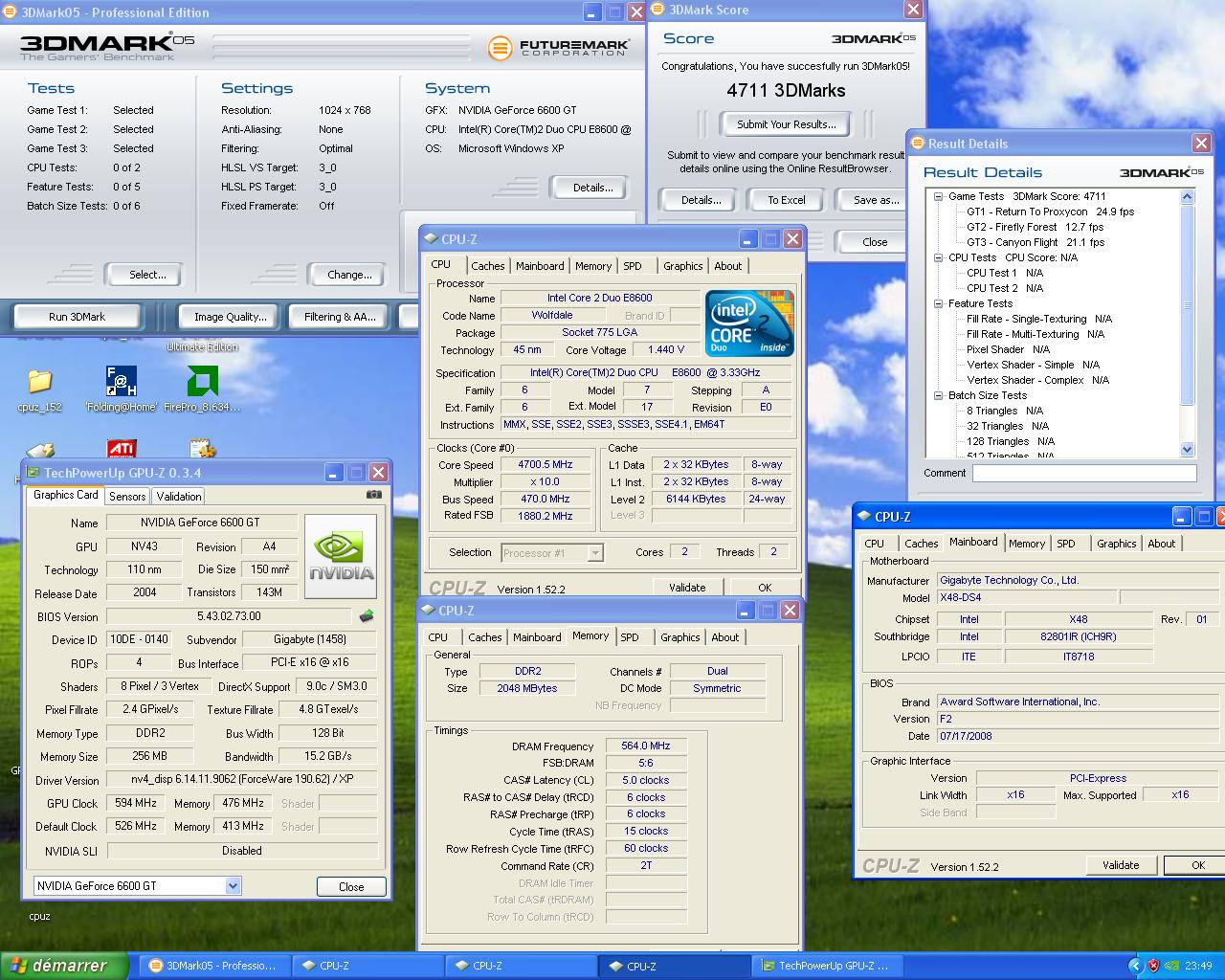Open Graphics tab in CPU-Z Mainboard window
The image size is (1225, 980).
tap(1117, 544)
